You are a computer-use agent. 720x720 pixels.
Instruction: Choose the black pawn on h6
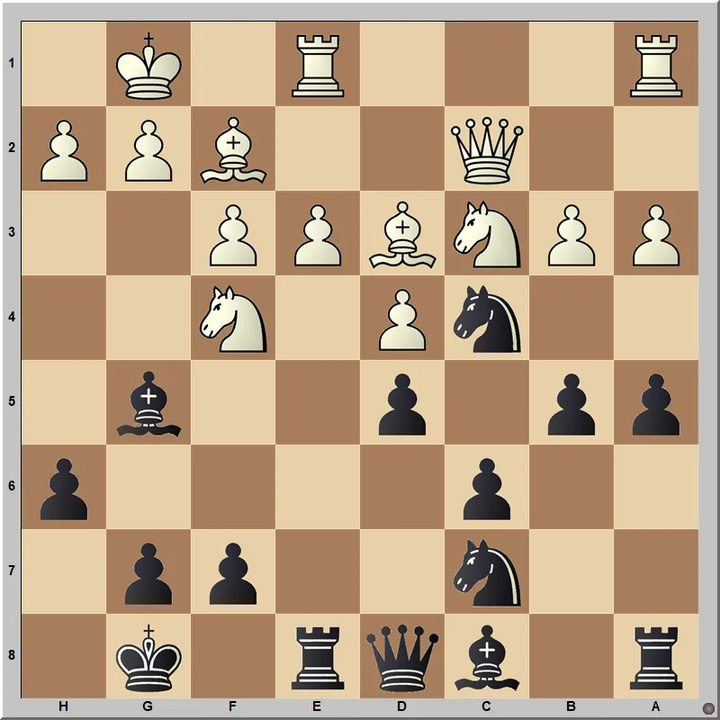point(64,487)
